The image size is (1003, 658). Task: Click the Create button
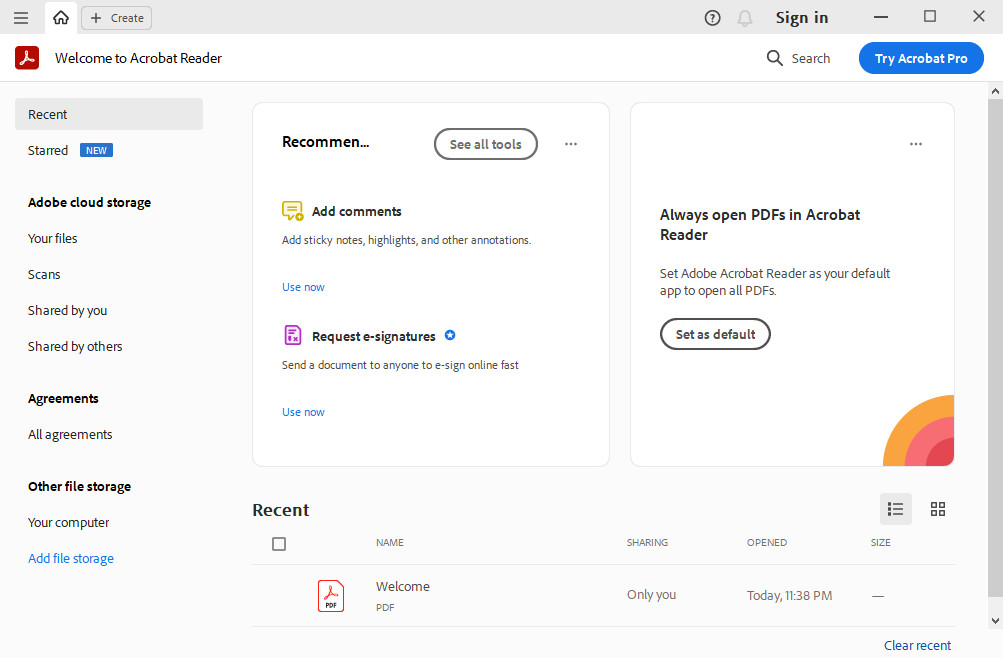[x=116, y=18]
